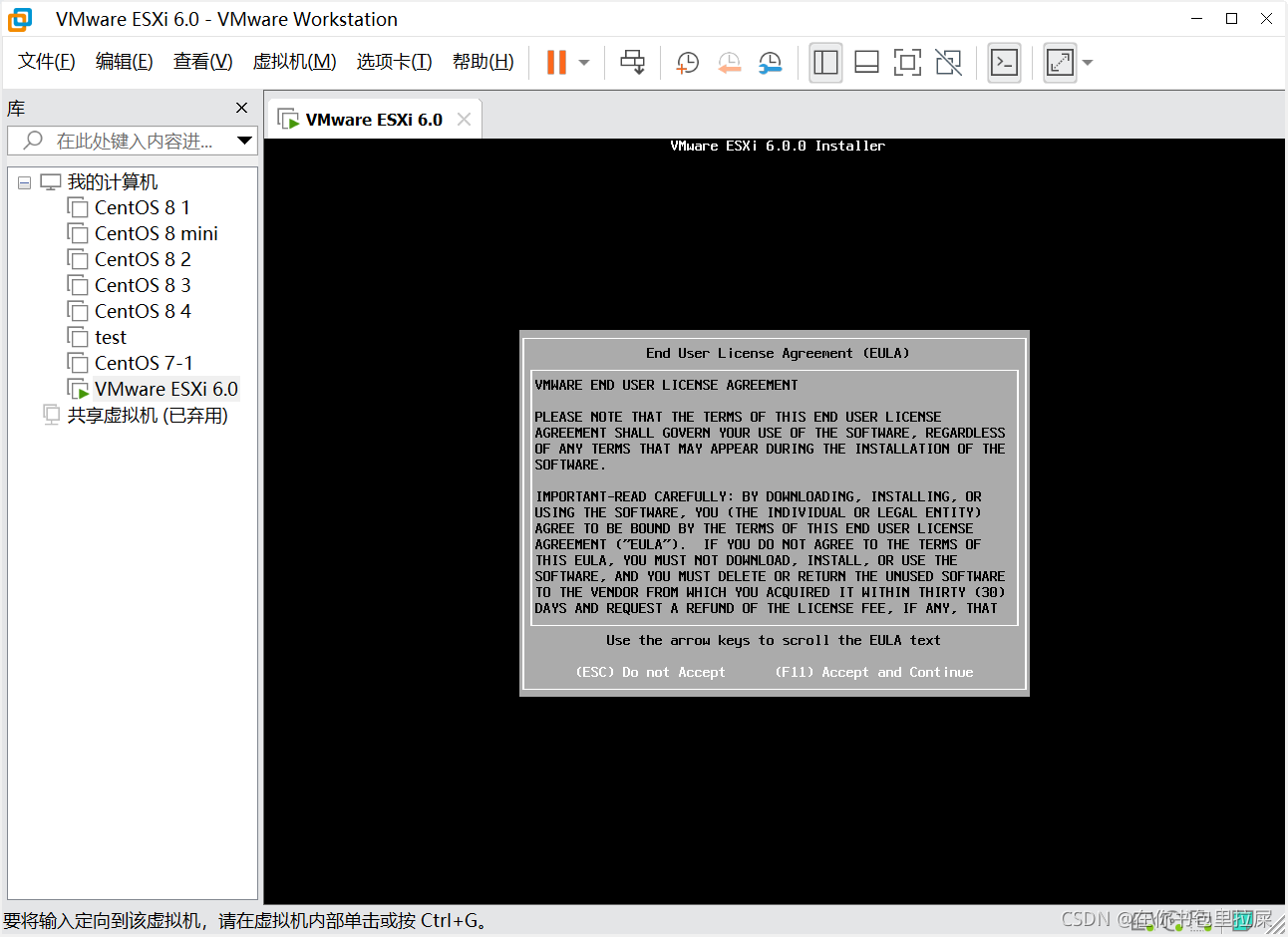Viewport: 1288px width, 937px height.
Task: Select the CentOS 8 3 virtual machine
Action: (143, 285)
